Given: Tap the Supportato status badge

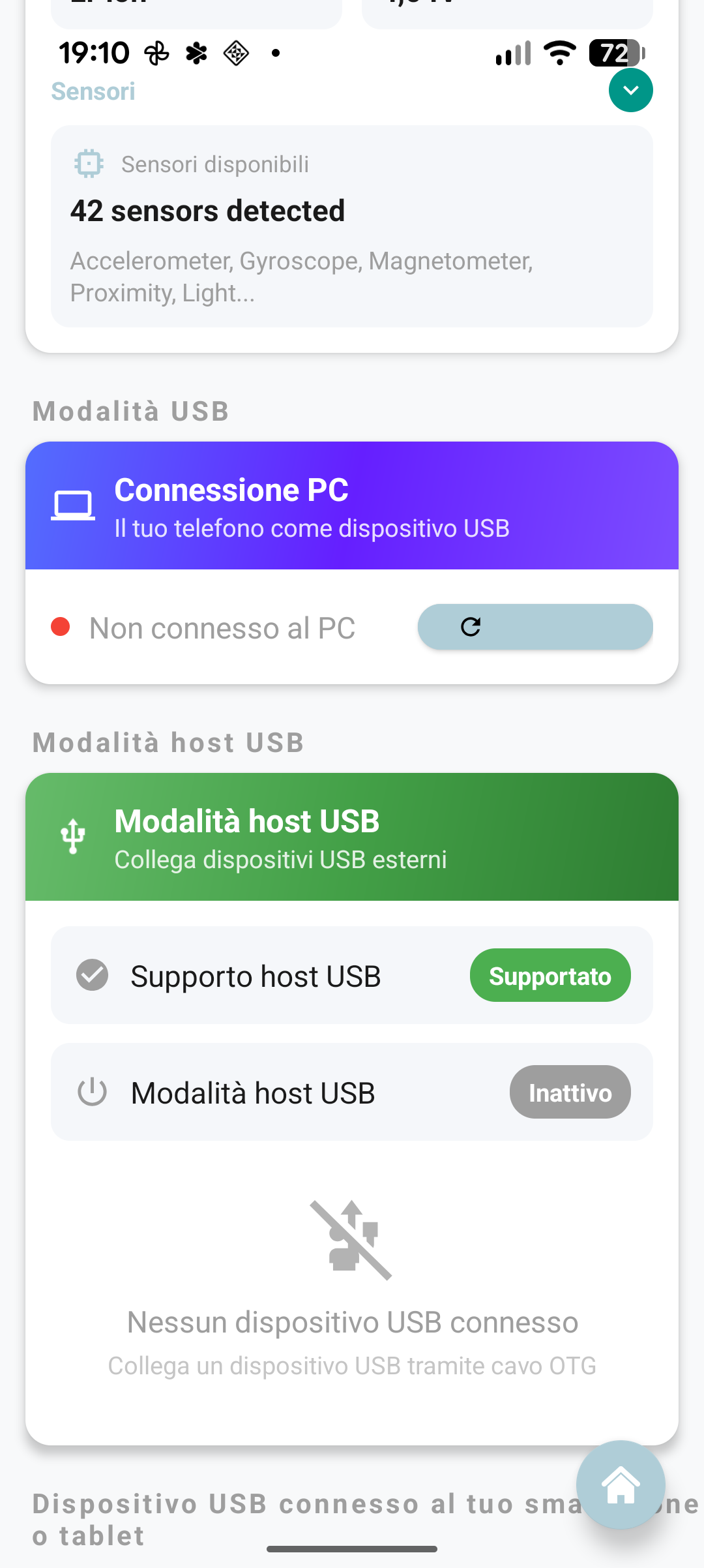Looking at the screenshot, I should point(550,975).
